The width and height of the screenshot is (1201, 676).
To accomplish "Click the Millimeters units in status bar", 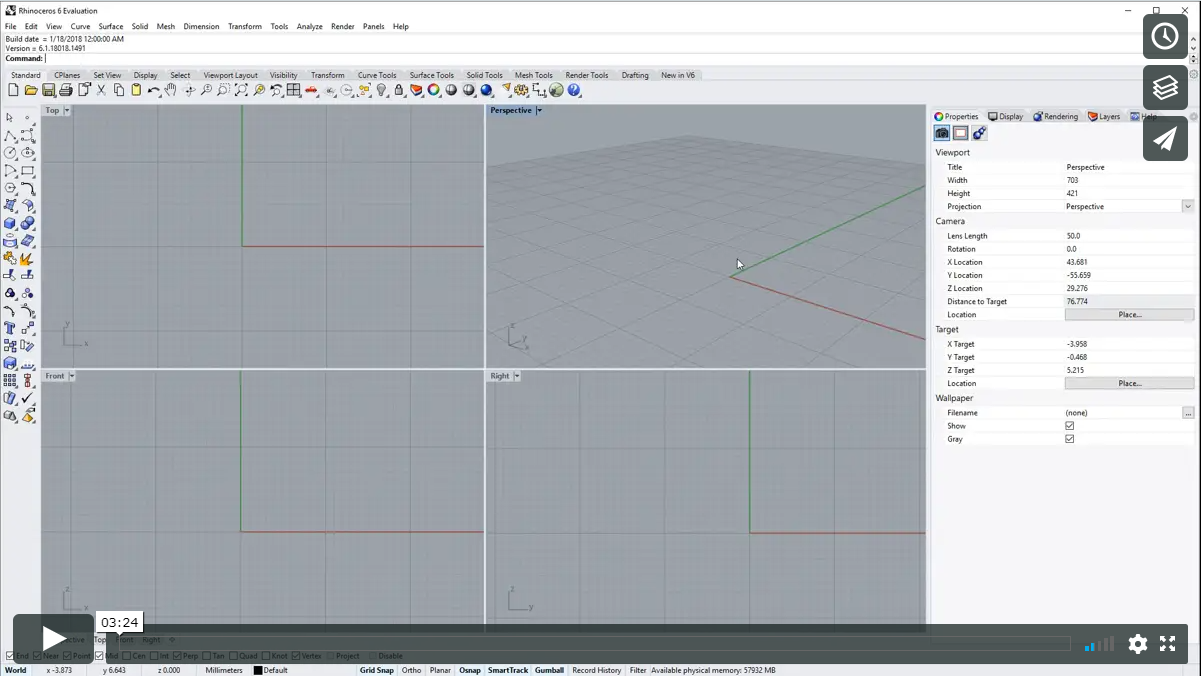I will (x=224, y=670).
